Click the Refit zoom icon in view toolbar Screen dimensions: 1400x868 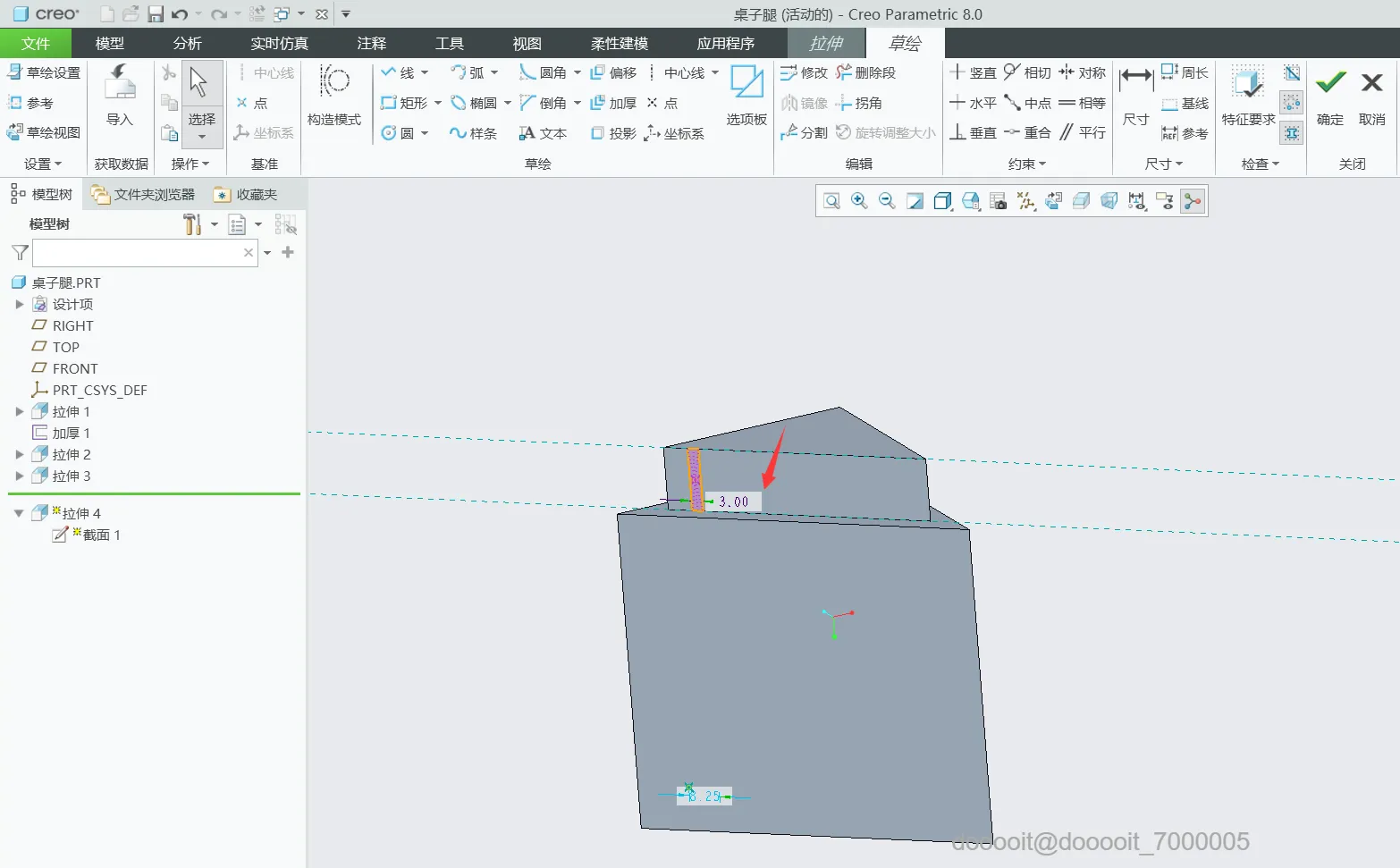[x=831, y=201]
